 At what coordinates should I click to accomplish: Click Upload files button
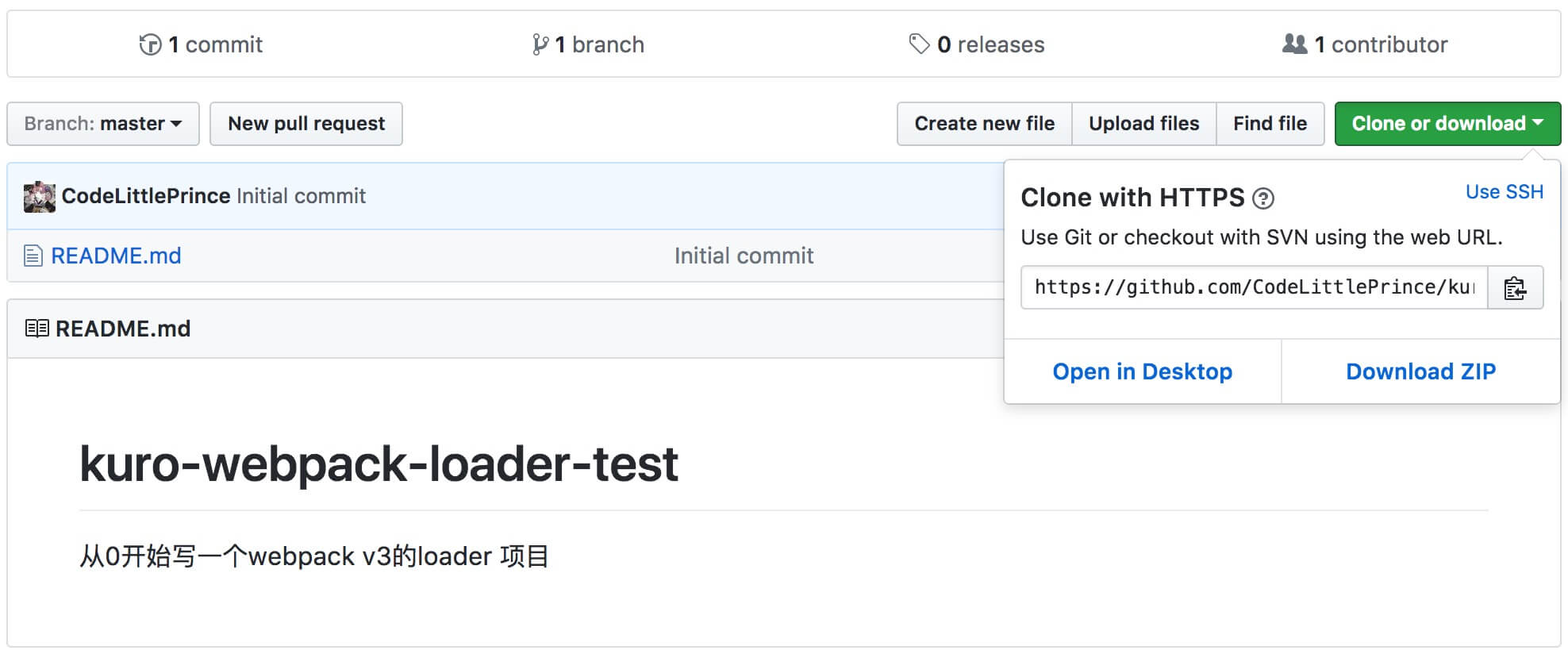(1143, 124)
